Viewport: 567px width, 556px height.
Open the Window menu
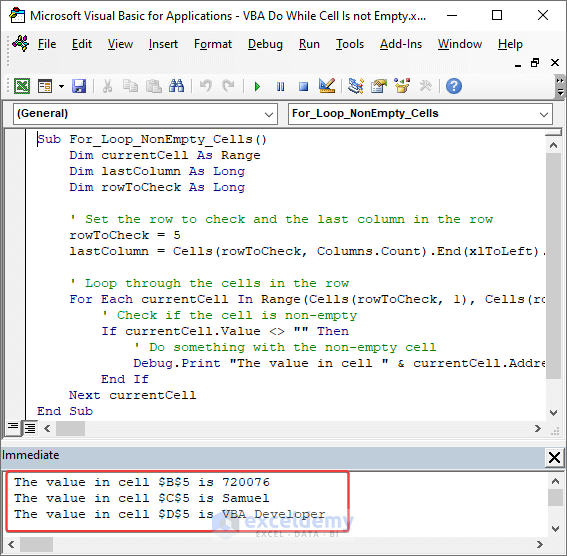point(460,44)
